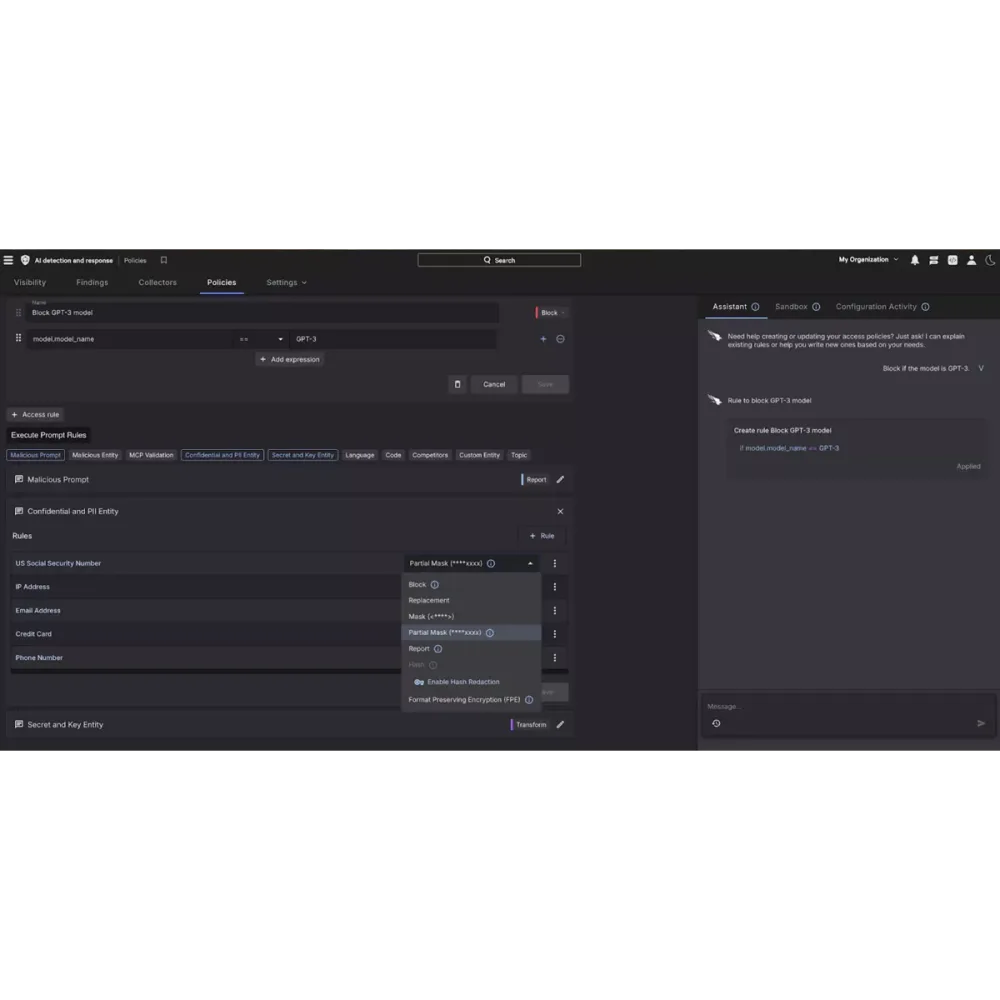1000x1000 pixels.
Task: Go to the Visibility tab
Action: point(30,283)
